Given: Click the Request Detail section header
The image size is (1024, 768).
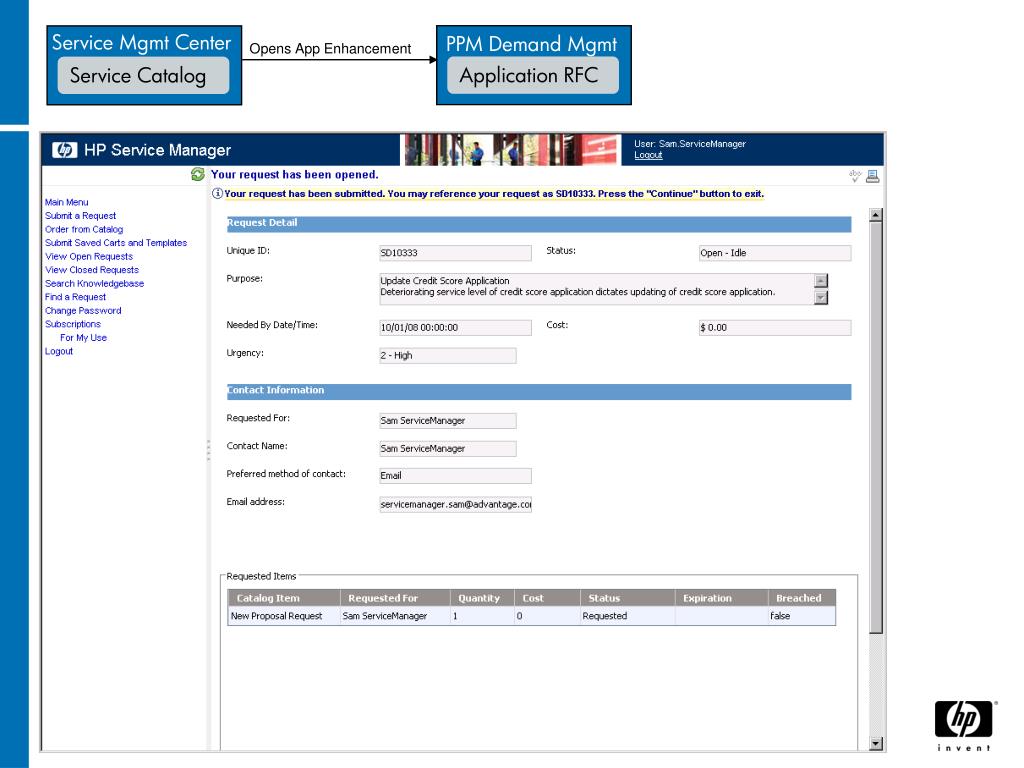Looking at the screenshot, I should pos(539,223).
